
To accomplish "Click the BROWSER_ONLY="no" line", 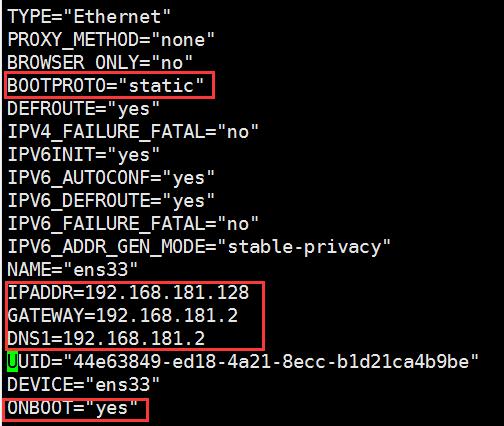I will 100,62.
